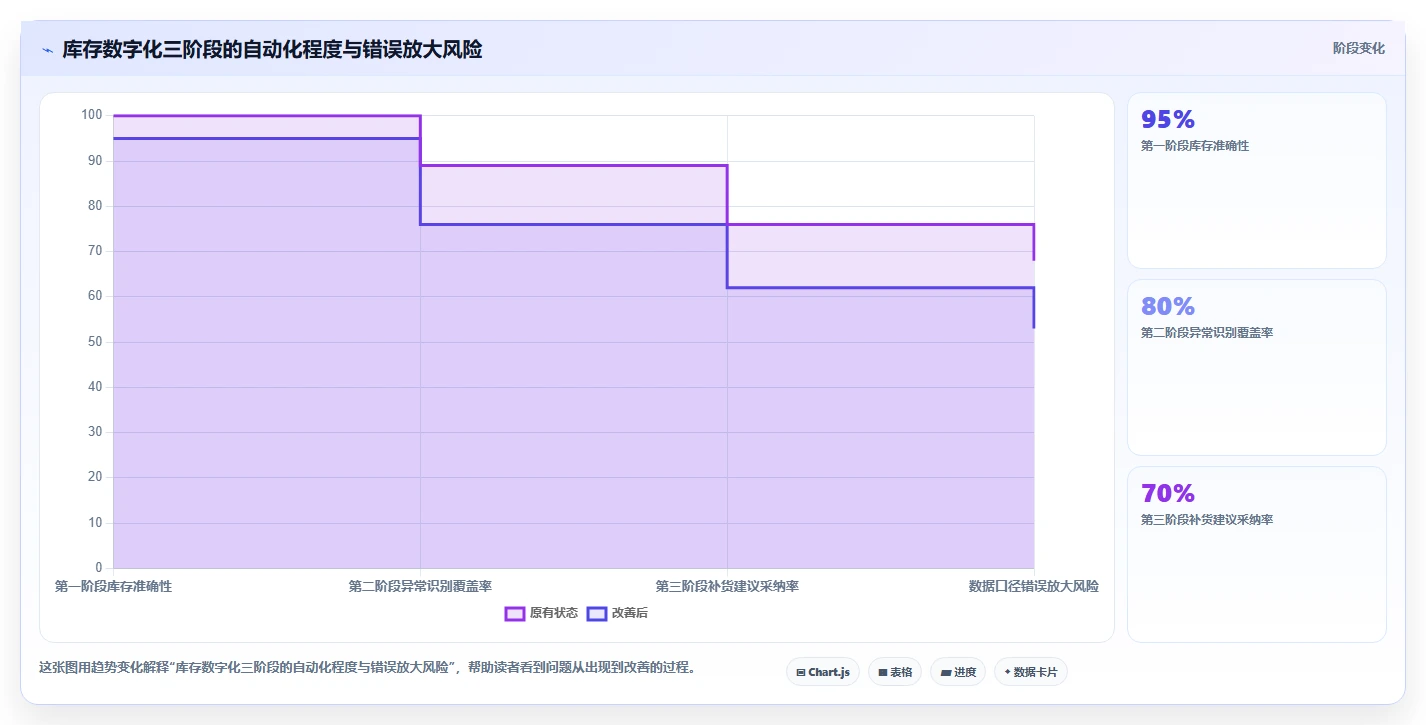Open the 80% 第二阶段异常识别覆盖率 card
This screenshot has width=1426, height=725.
(x=1257, y=367)
